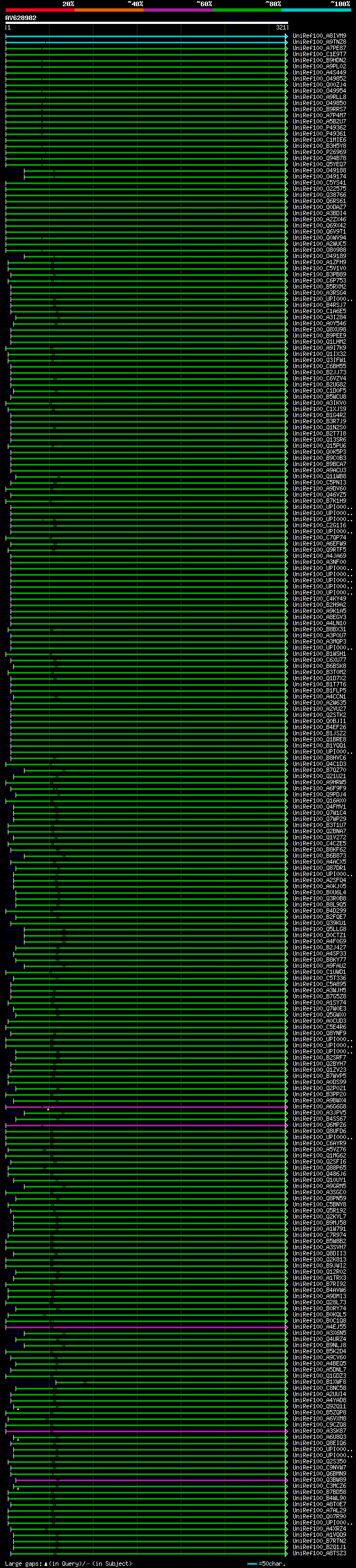Screen dimensions: 356x1568
Task: Select the UniRef100_P49362 label
Action: (319, 128)
